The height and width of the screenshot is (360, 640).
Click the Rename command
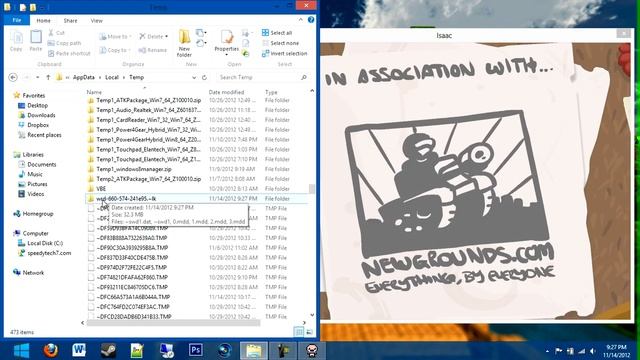click(x=153, y=50)
